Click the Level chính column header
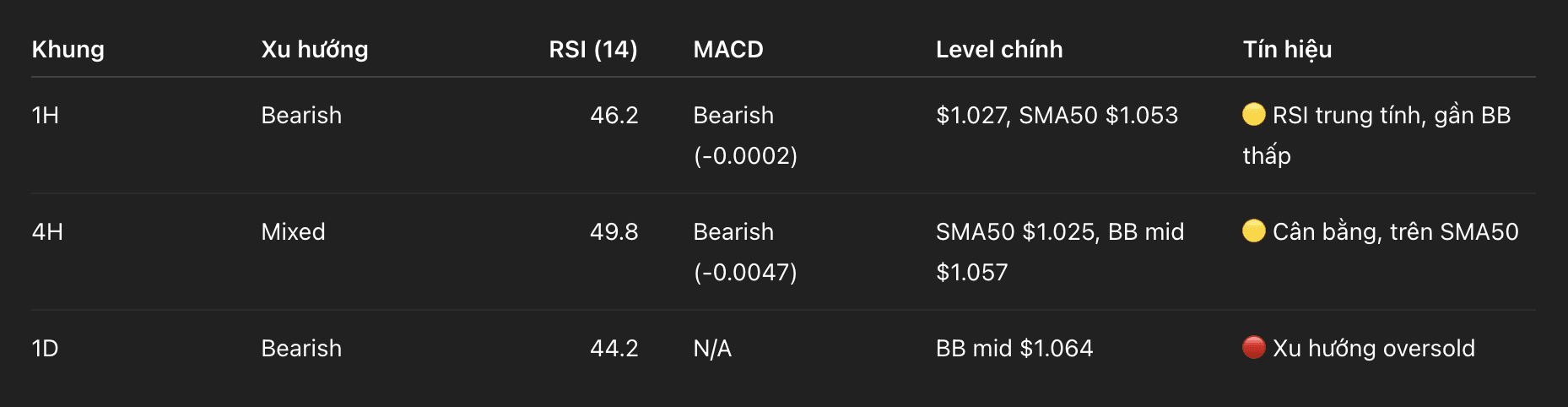This screenshot has height=407, width=1568. tap(999, 49)
